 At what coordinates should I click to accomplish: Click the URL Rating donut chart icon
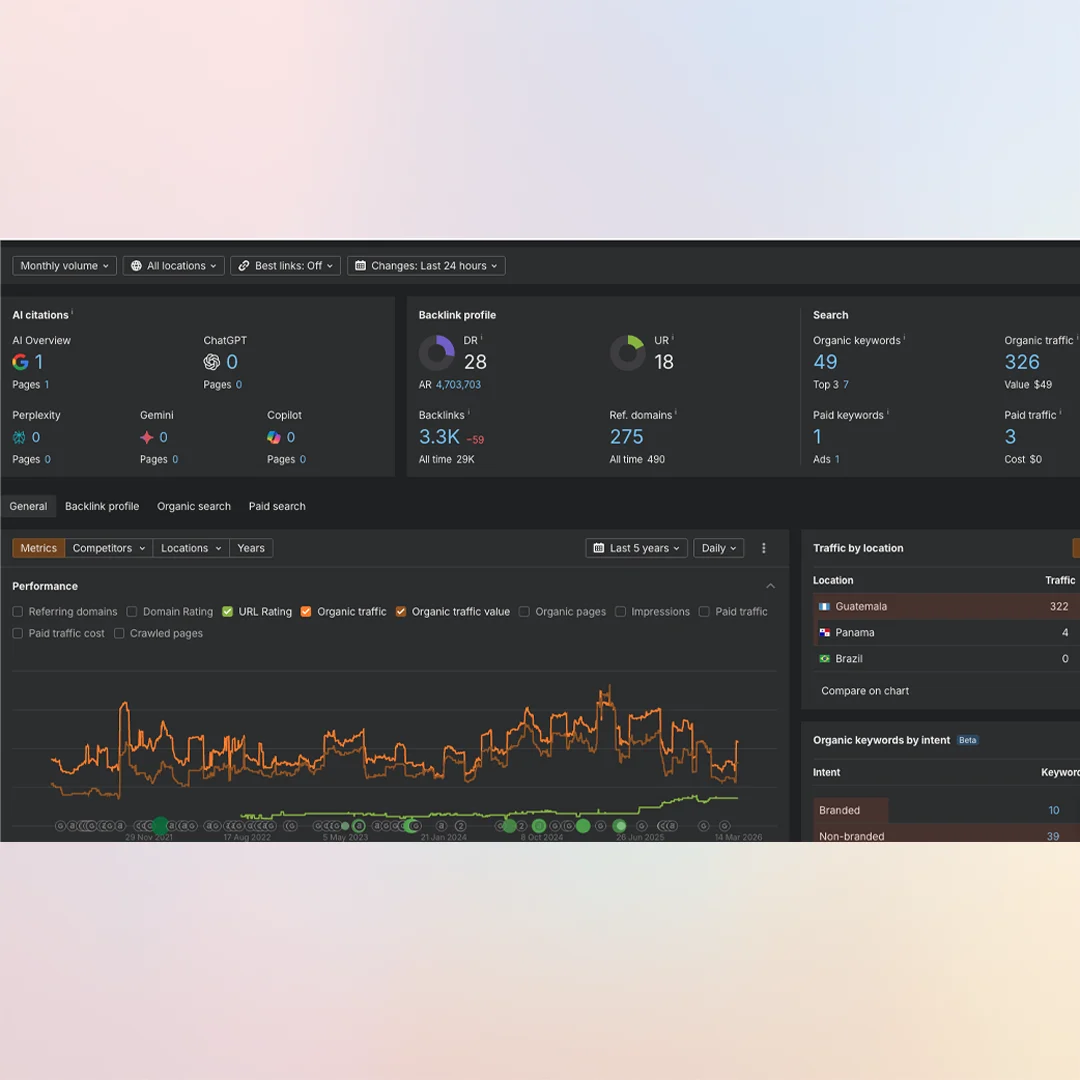coord(627,353)
